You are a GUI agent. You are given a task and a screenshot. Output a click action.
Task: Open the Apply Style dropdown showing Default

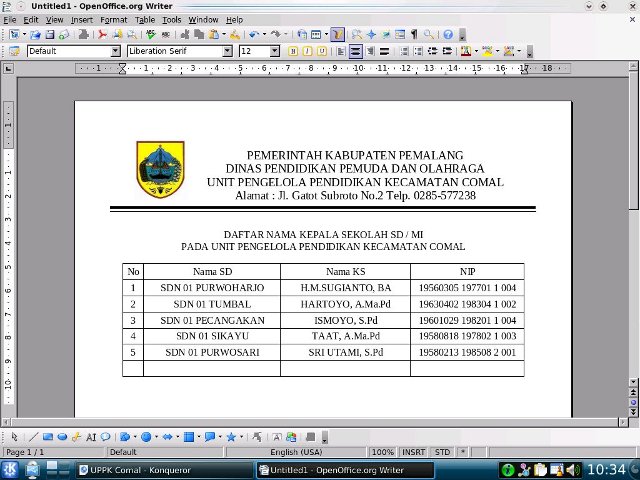tap(116, 51)
